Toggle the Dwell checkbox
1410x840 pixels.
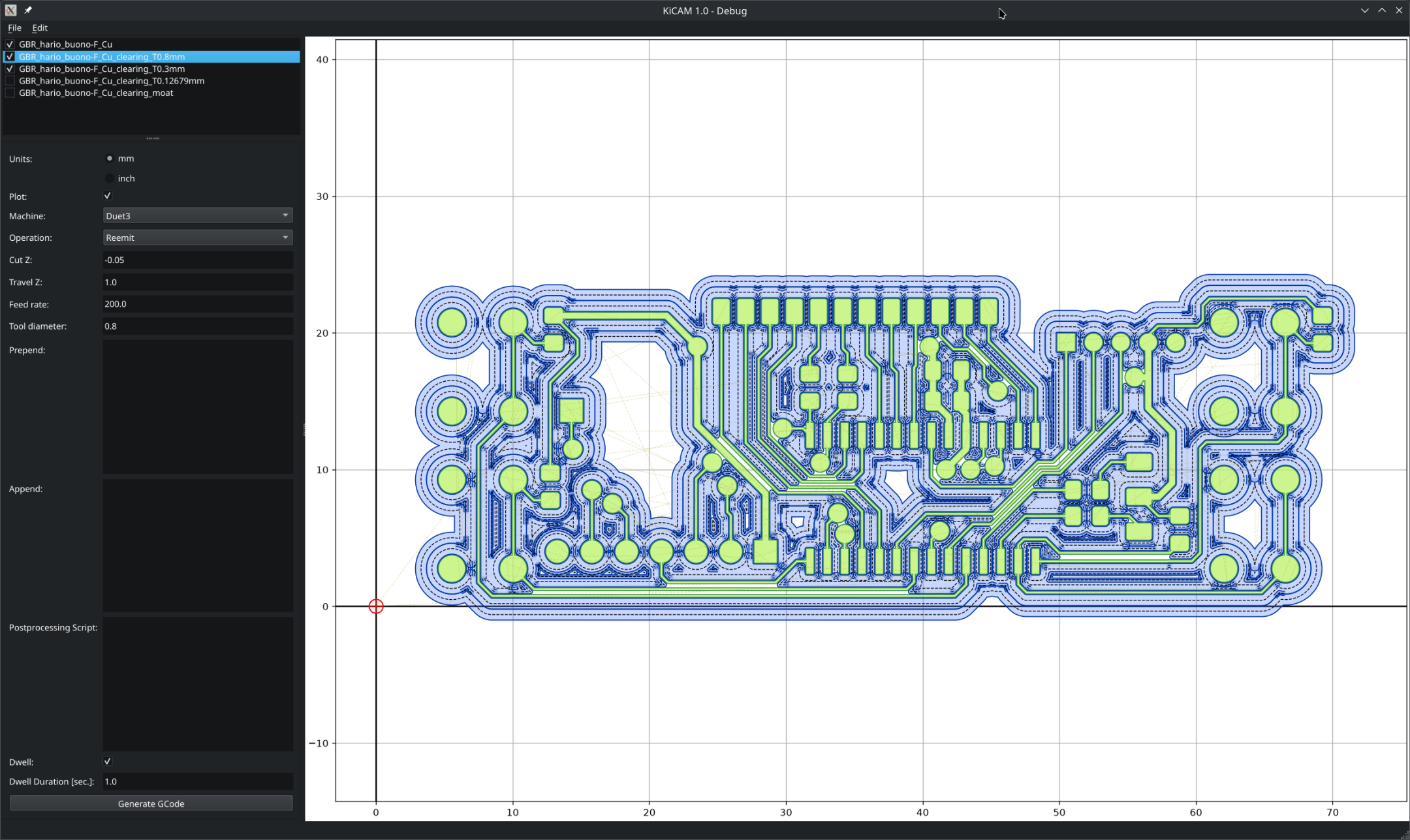point(108,762)
